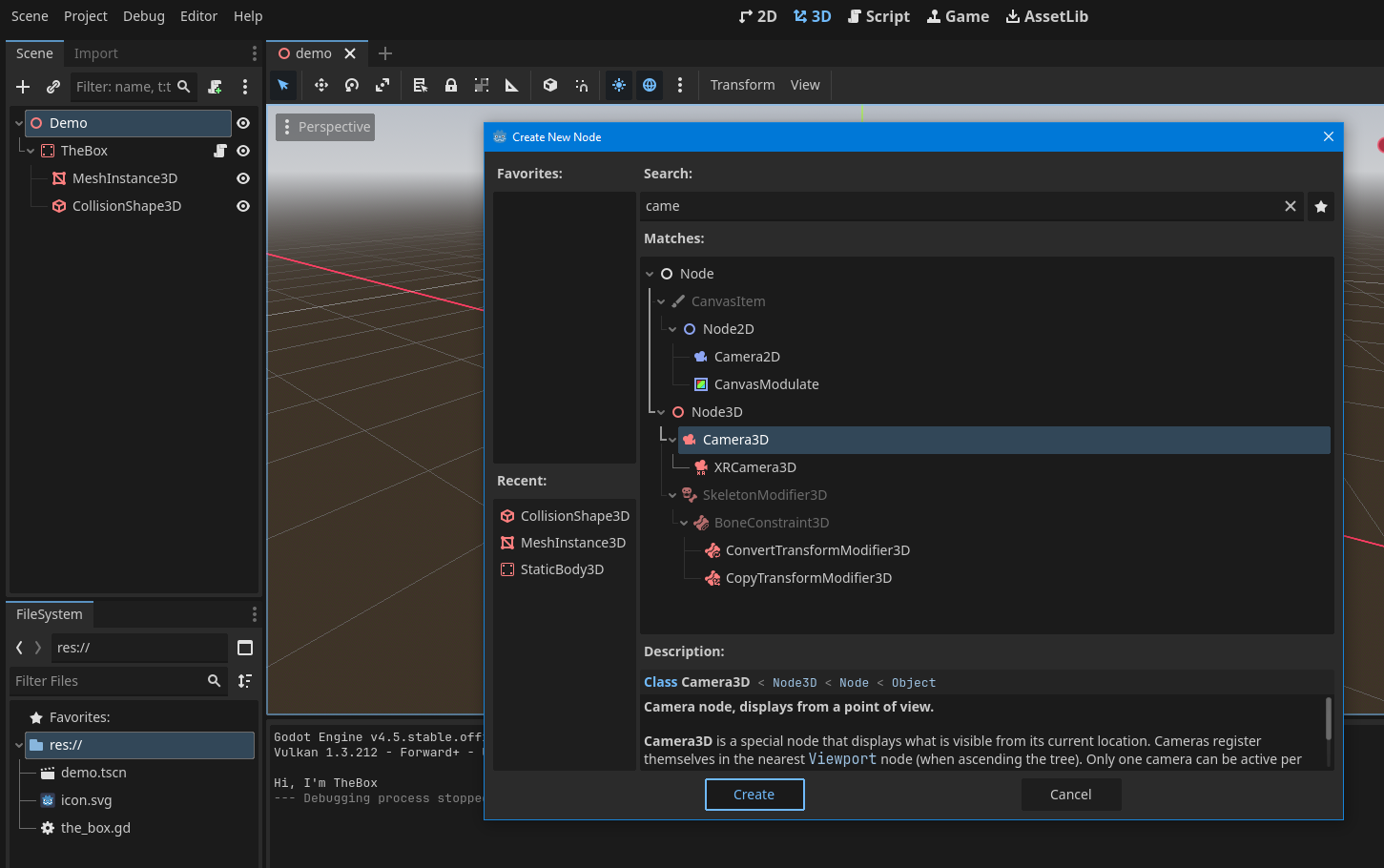Screen dimensions: 1384x868
Task: Collapse the Node2D branch in Matches
Action: [672, 329]
